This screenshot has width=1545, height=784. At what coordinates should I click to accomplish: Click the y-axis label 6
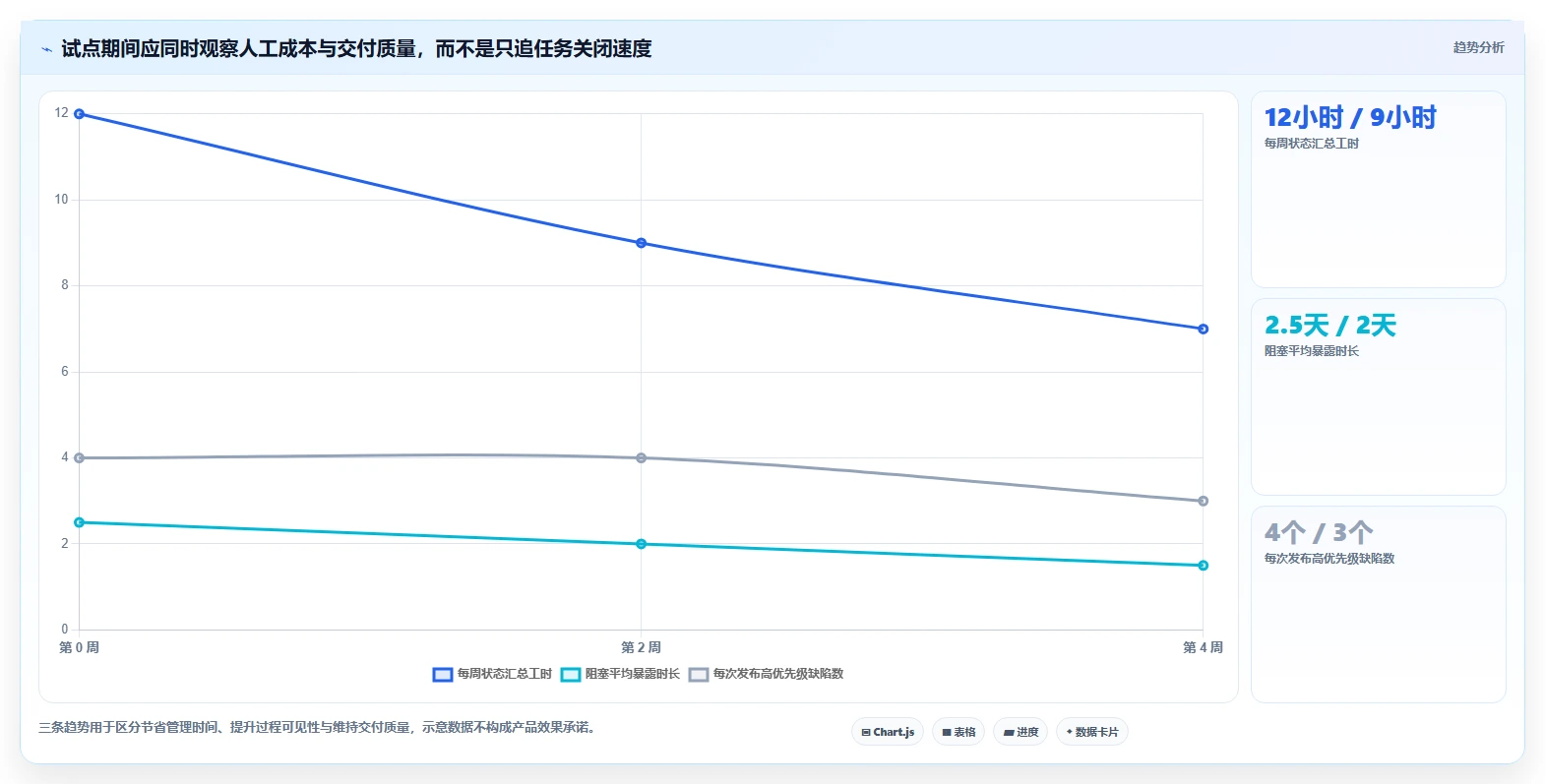point(65,372)
